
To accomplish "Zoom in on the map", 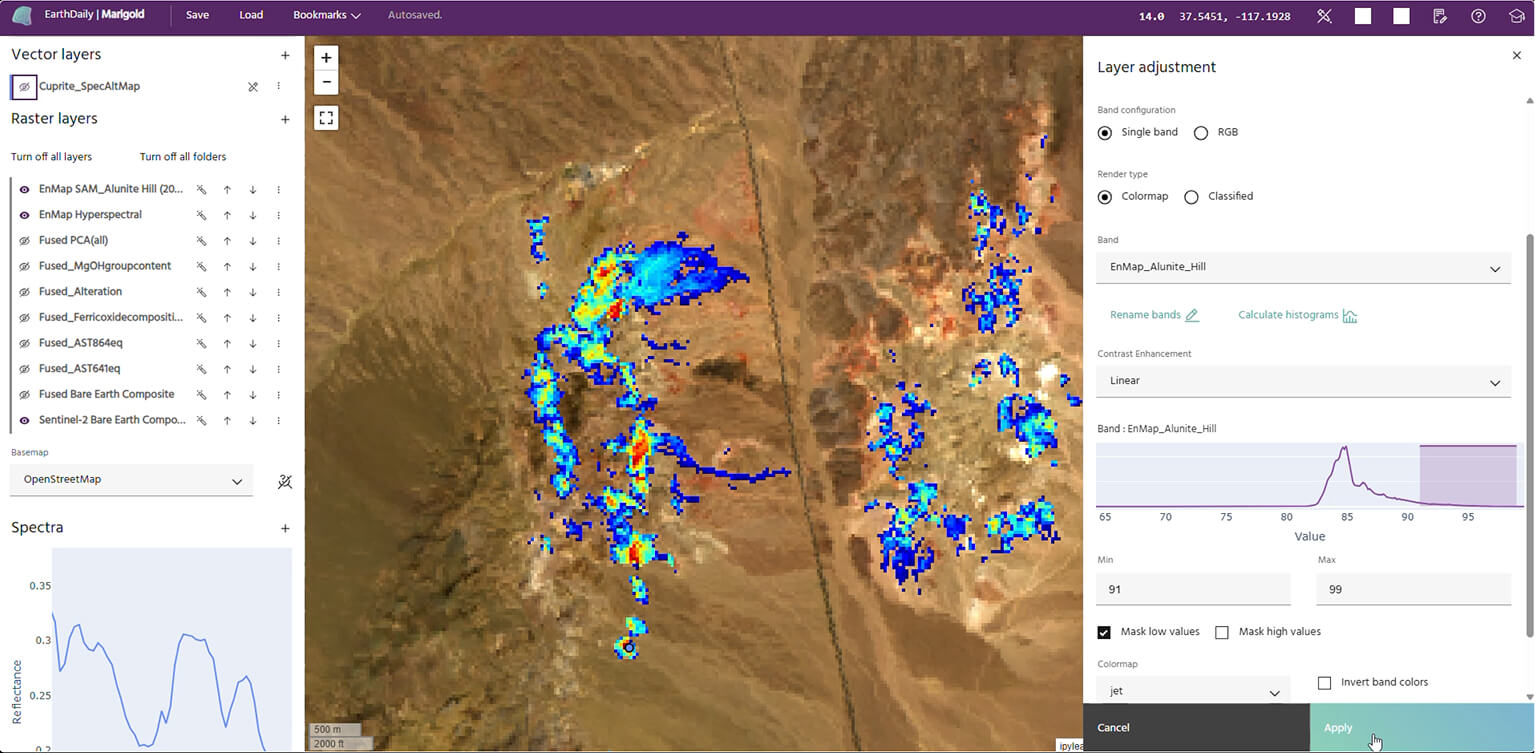I will pyautogui.click(x=326, y=58).
